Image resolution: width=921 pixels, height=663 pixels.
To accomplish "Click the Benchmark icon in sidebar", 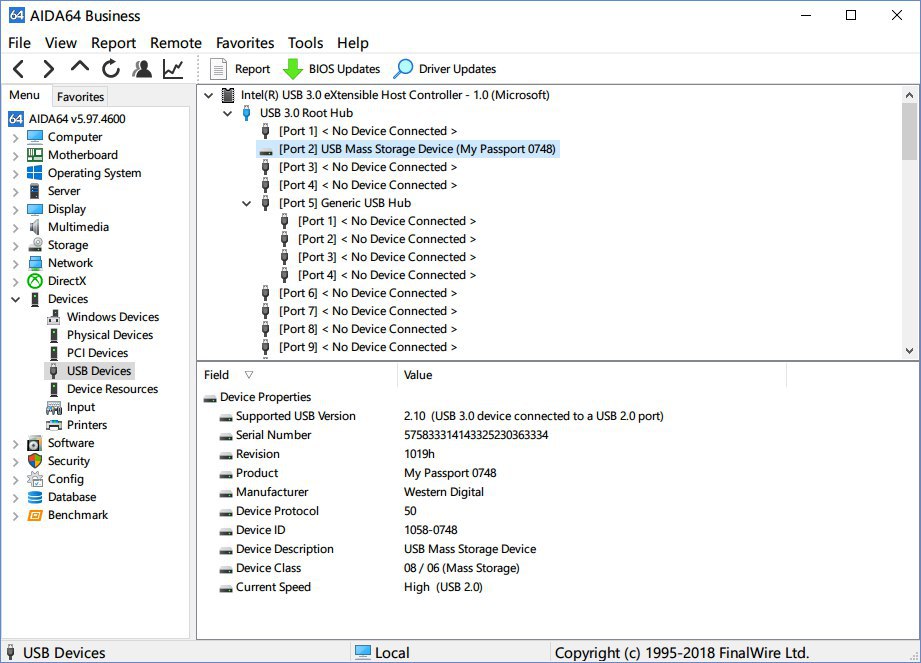I will (x=35, y=516).
